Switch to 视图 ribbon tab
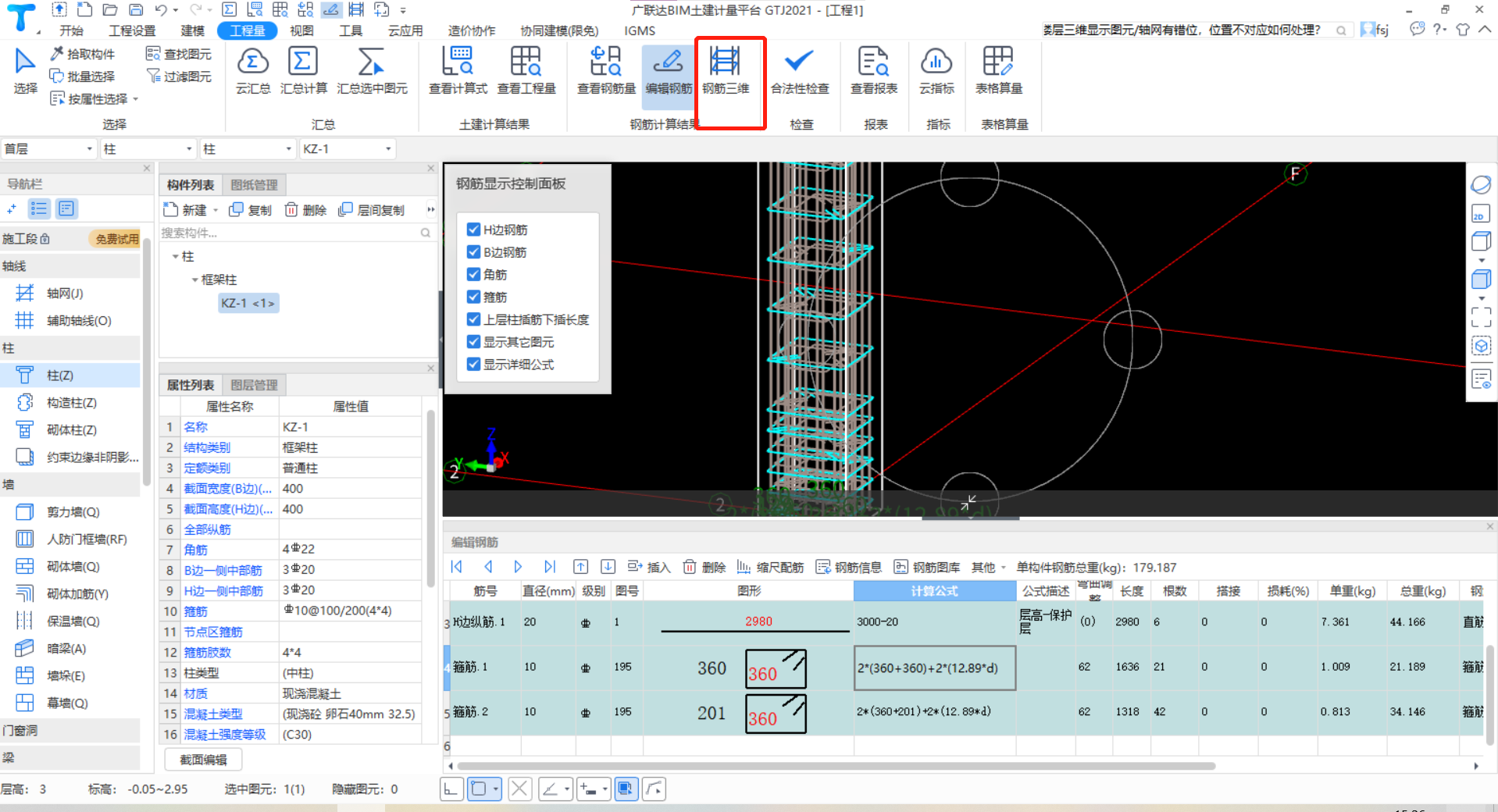This screenshot has height=812, width=1498. tap(301, 30)
